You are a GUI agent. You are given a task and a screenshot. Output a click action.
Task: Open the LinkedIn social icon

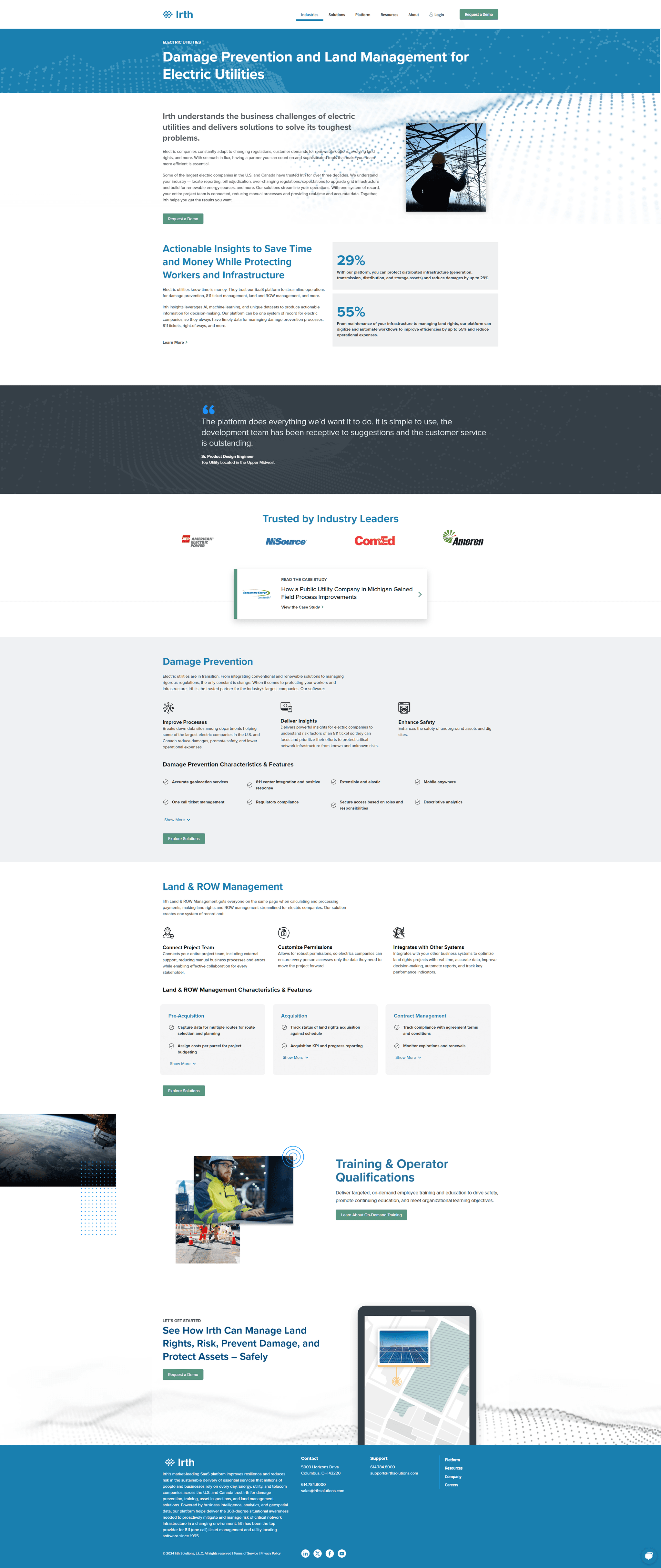pyautogui.click(x=306, y=1553)
